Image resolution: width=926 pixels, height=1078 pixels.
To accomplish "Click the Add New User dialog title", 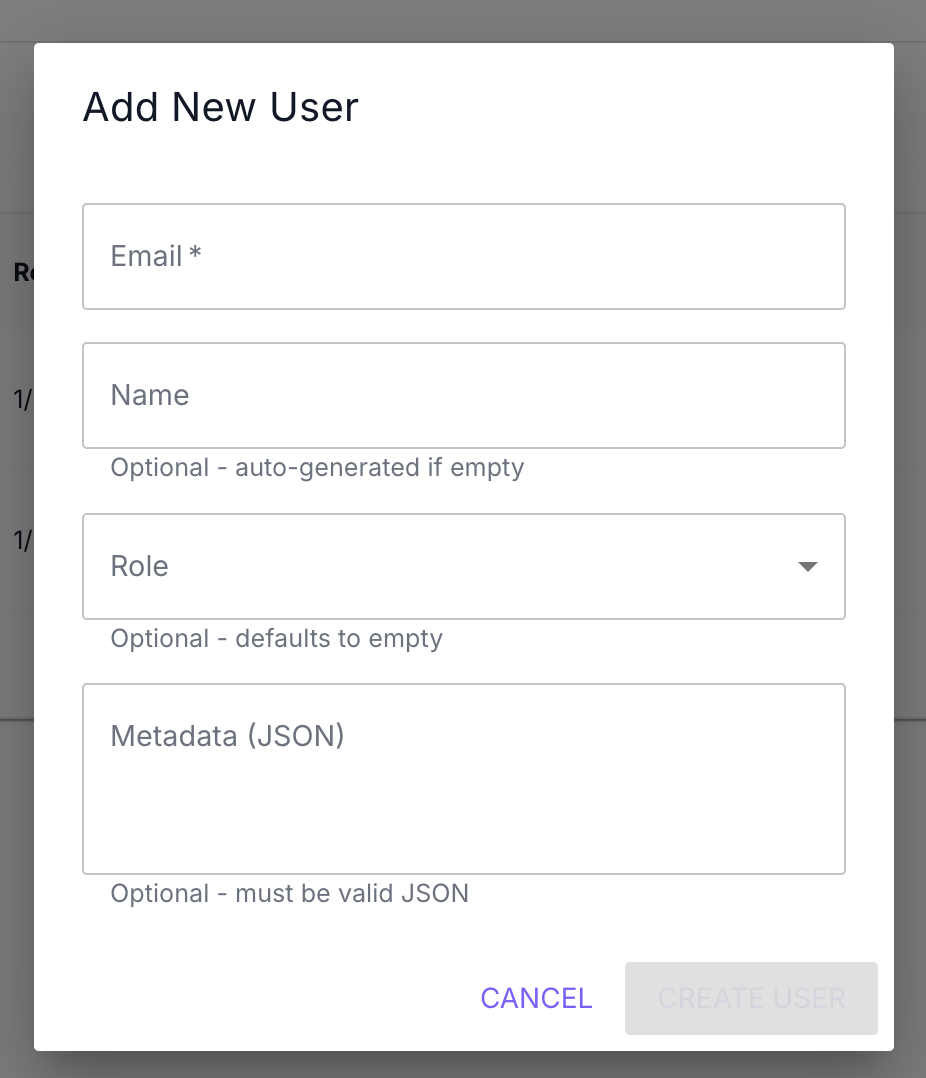I will (x=220, y=107).
